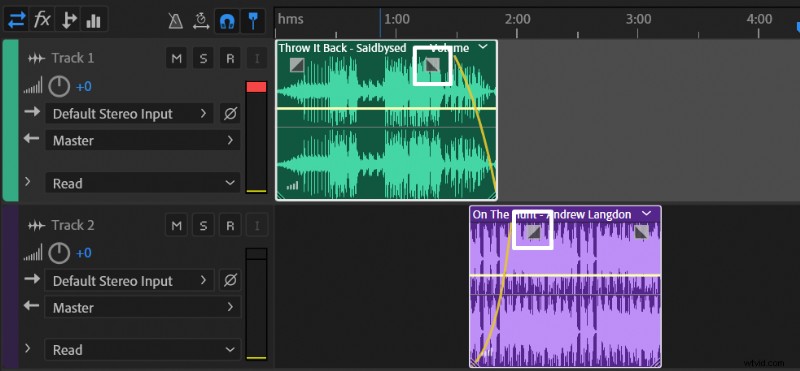Select the Track 1 name label
The height and width of the screenshot is (371, 800).
coord(72,58)
